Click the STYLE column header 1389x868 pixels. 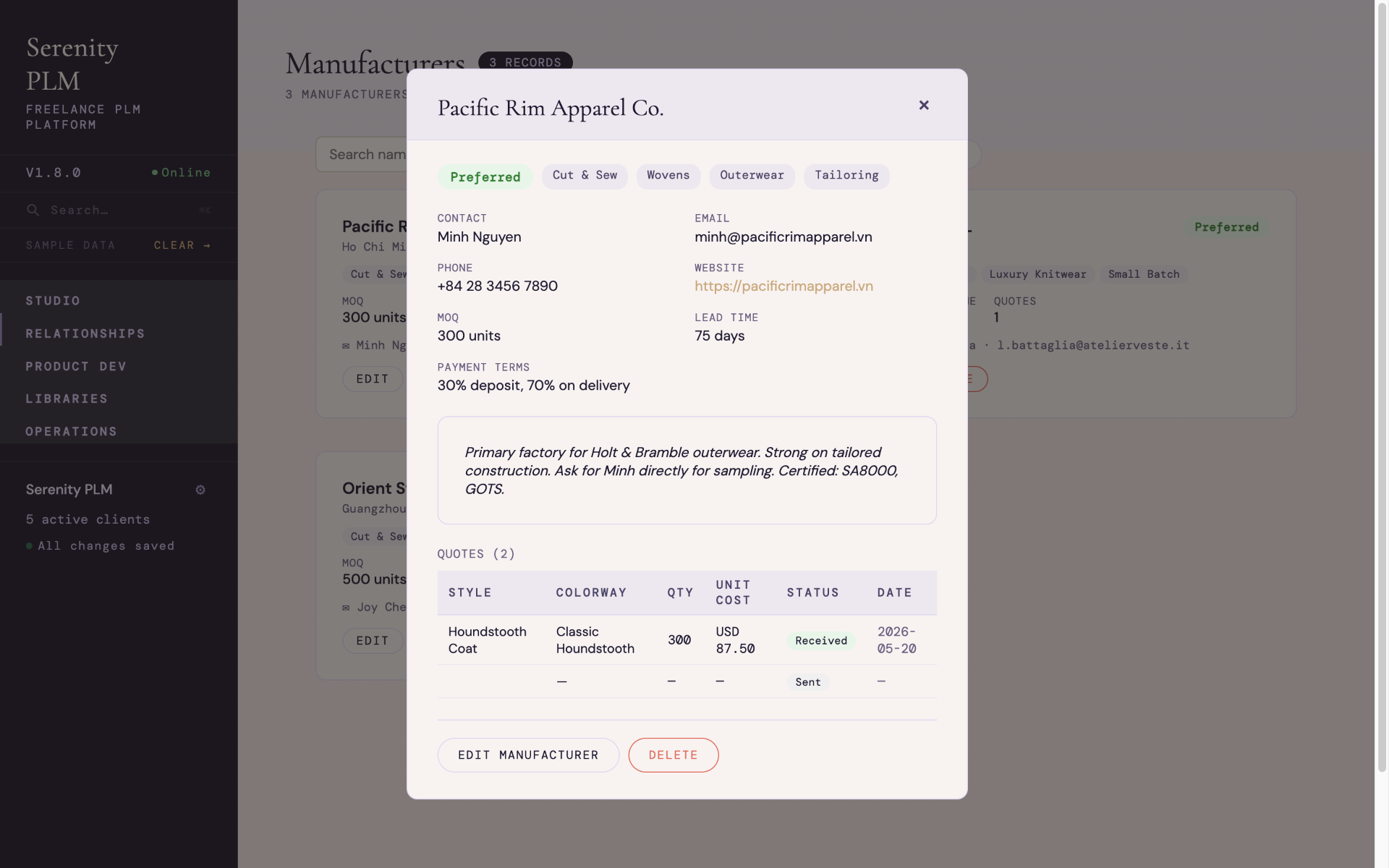(470, 592)
